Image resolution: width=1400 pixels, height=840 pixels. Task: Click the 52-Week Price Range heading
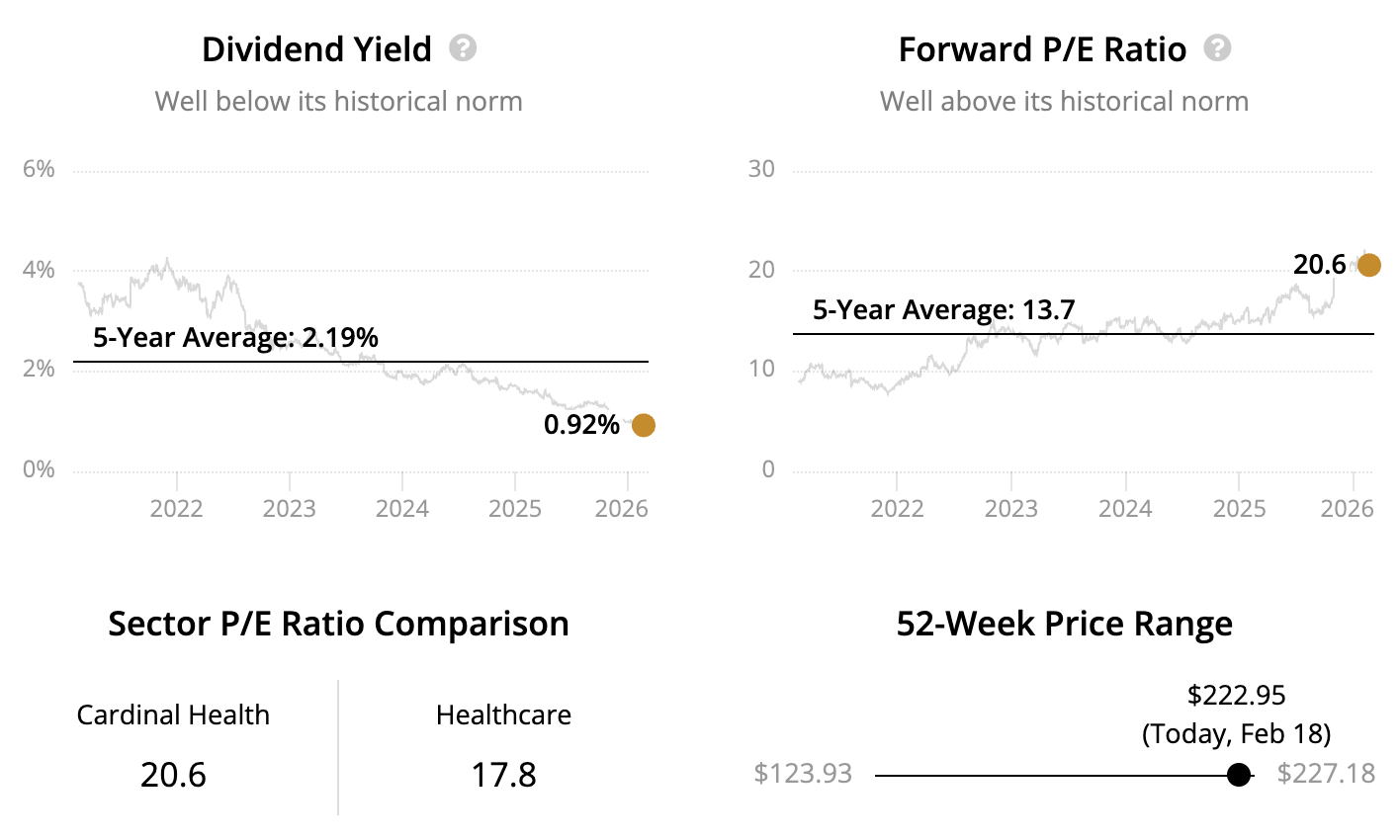[1064, 625]
